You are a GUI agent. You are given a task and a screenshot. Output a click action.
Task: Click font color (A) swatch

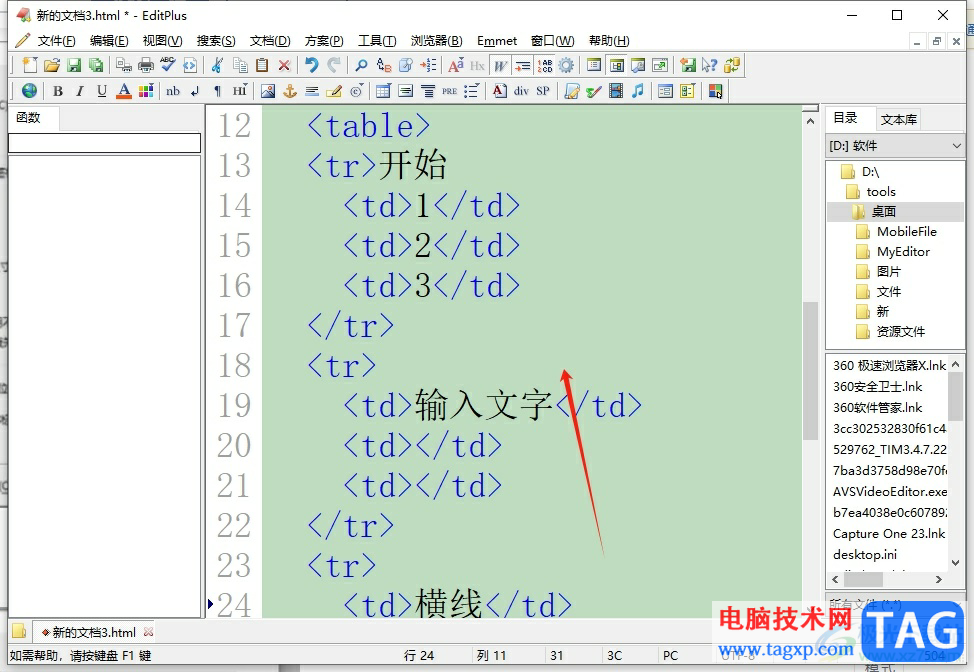pos(124,91)
